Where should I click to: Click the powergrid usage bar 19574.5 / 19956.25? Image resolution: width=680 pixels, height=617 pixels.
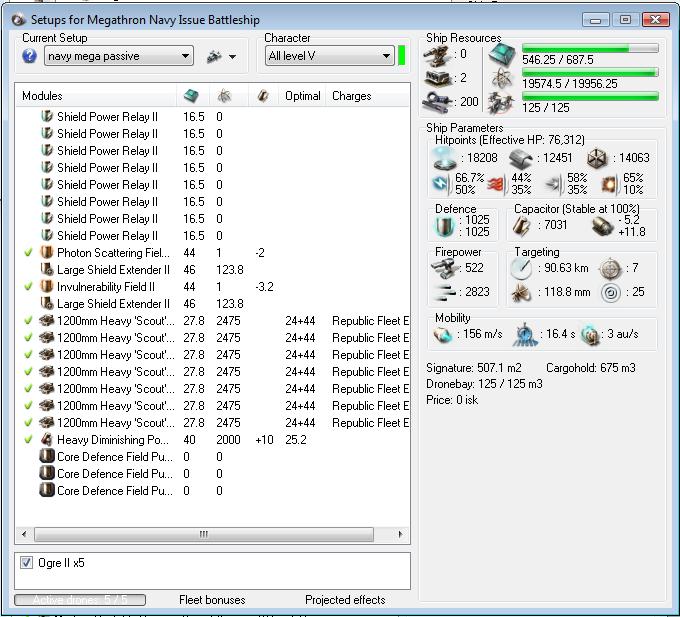590,72
